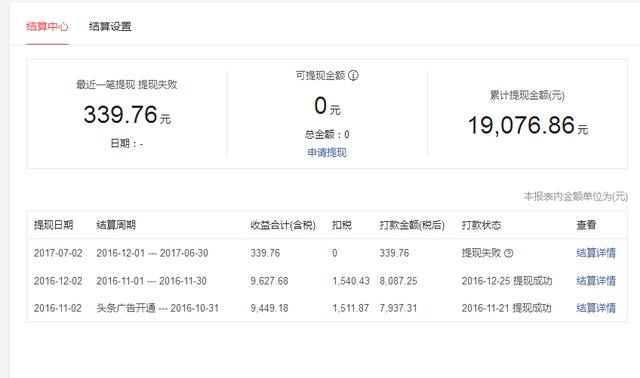Click the 日期：- text
The height and width of the screenshot is (378, 640).
(127, 144)
